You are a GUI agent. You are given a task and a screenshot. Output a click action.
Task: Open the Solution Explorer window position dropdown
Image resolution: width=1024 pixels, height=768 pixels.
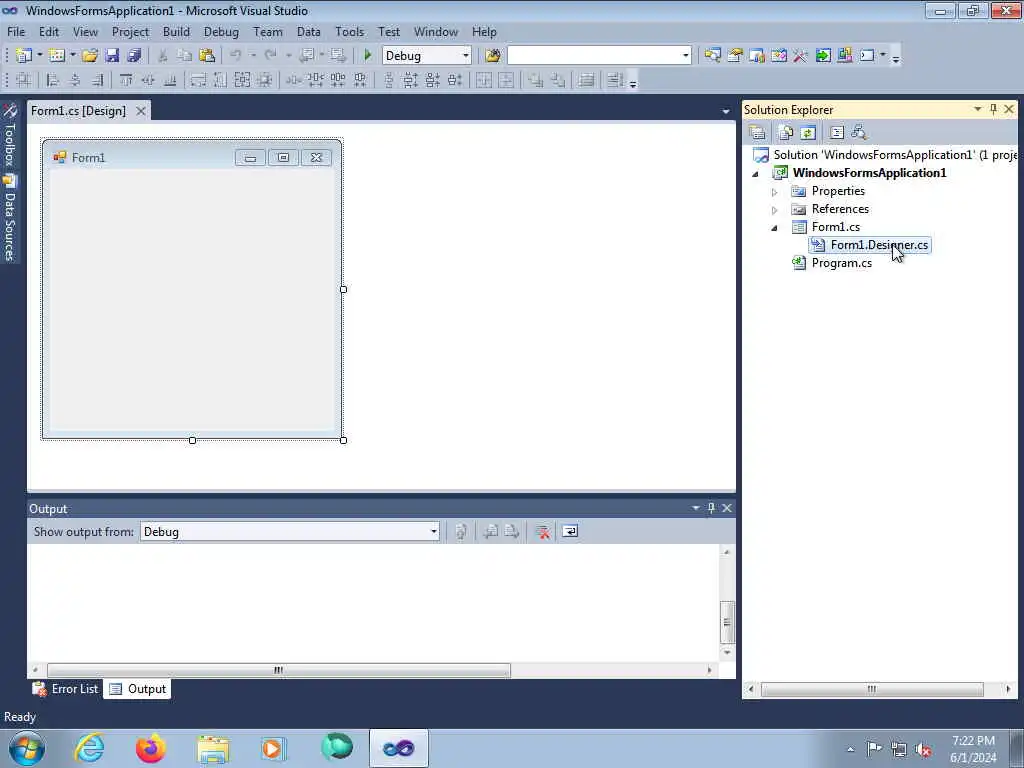pos(978,109)
